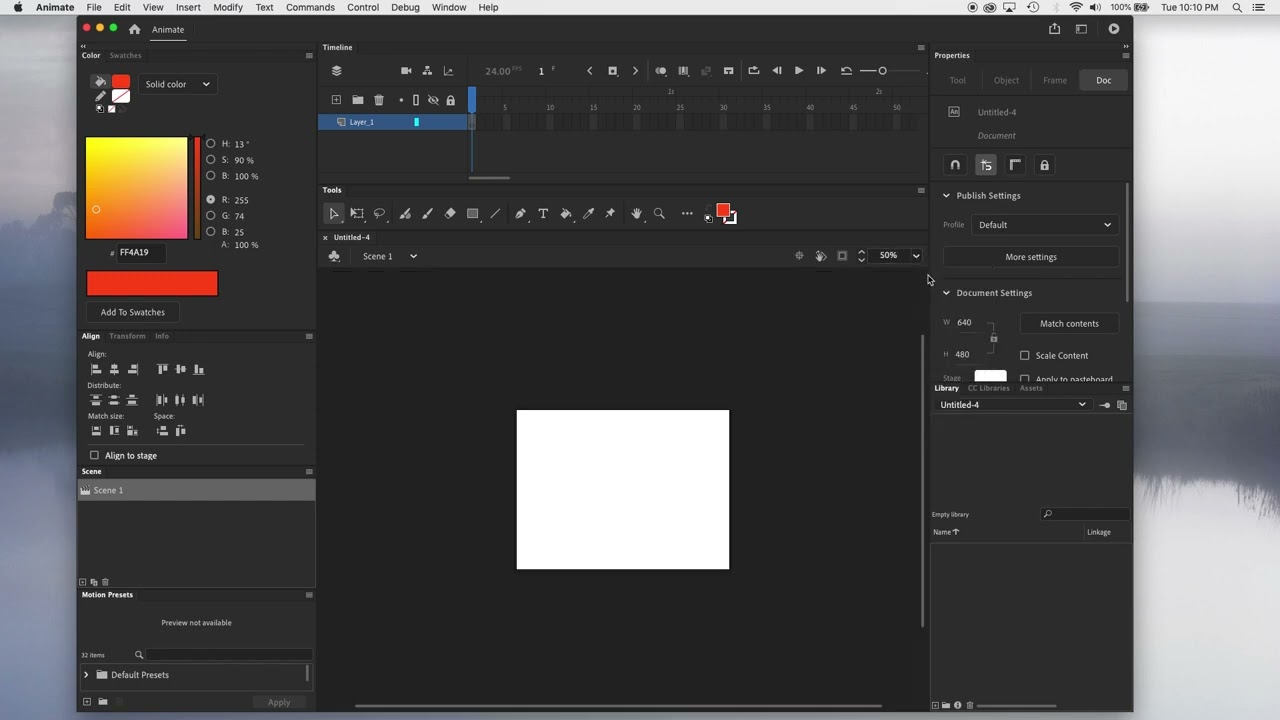Select the Free Transform tool
1280x720 pixels.
pos(357,214)
